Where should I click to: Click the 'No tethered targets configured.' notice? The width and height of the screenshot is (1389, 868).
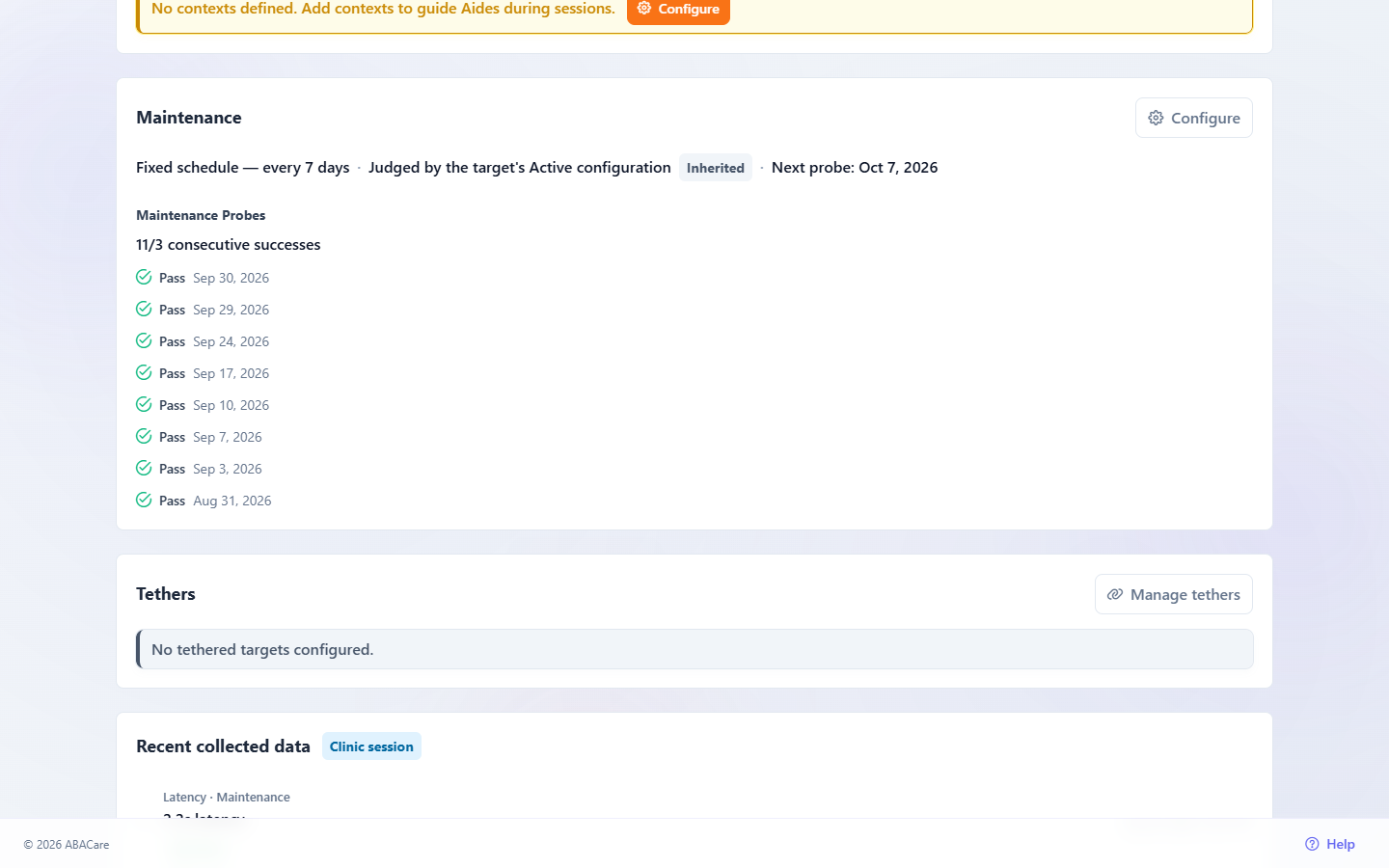pos(694,649)
